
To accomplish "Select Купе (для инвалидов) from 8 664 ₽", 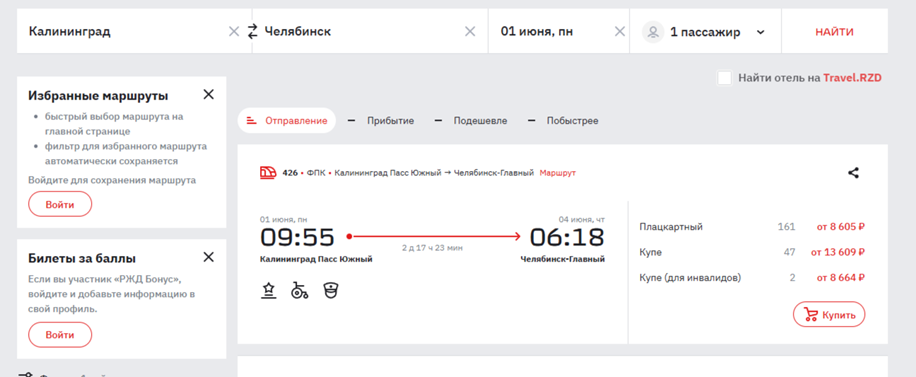I will [752, 277].
